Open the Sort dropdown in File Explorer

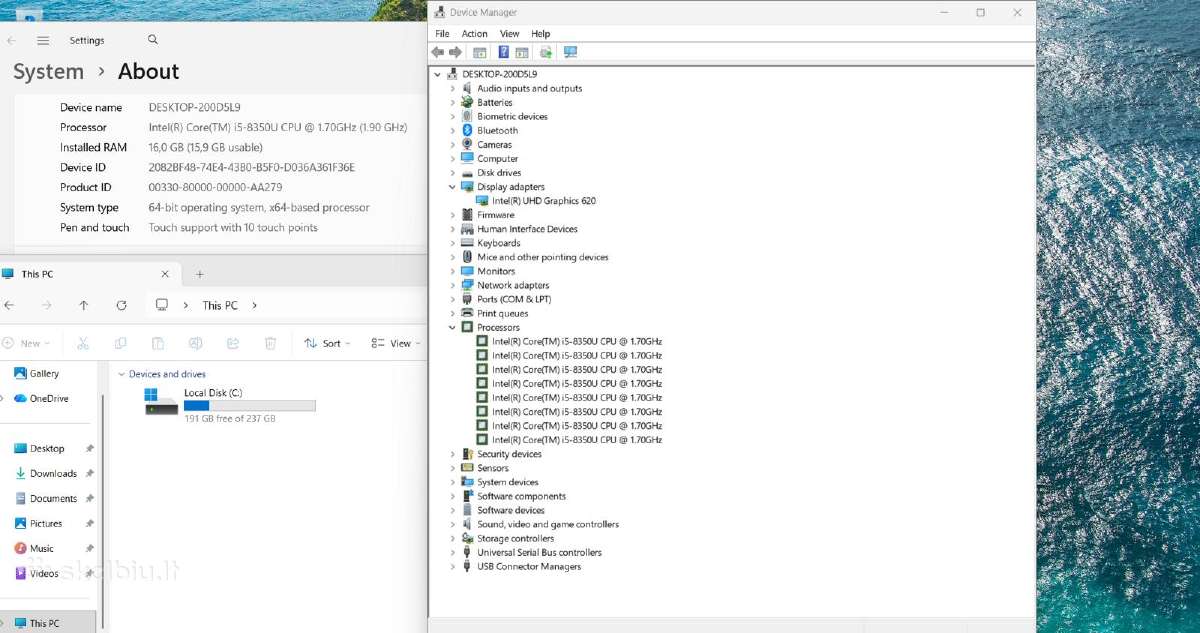[x=328, y=343]
